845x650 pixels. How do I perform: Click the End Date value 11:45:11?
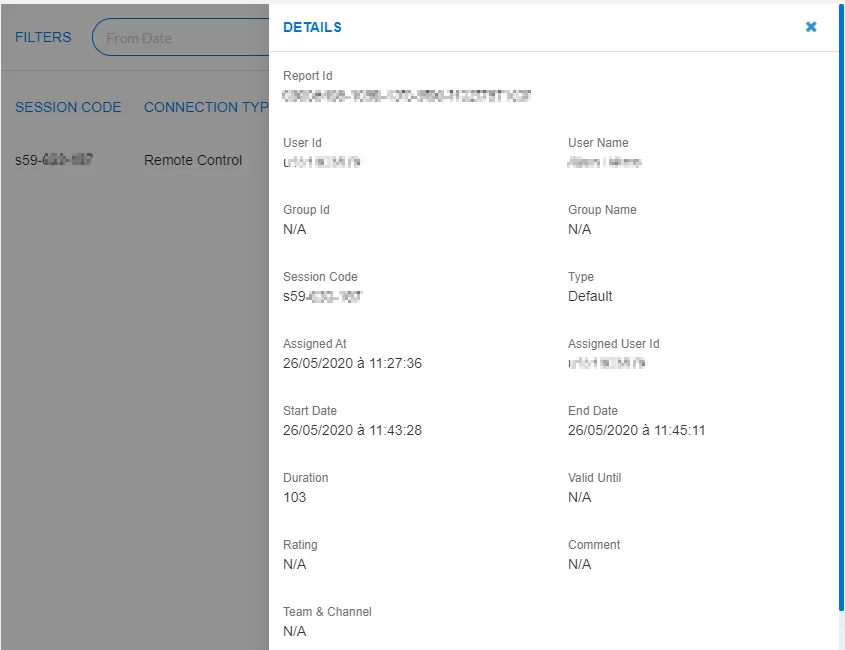[x=637, y=430]
